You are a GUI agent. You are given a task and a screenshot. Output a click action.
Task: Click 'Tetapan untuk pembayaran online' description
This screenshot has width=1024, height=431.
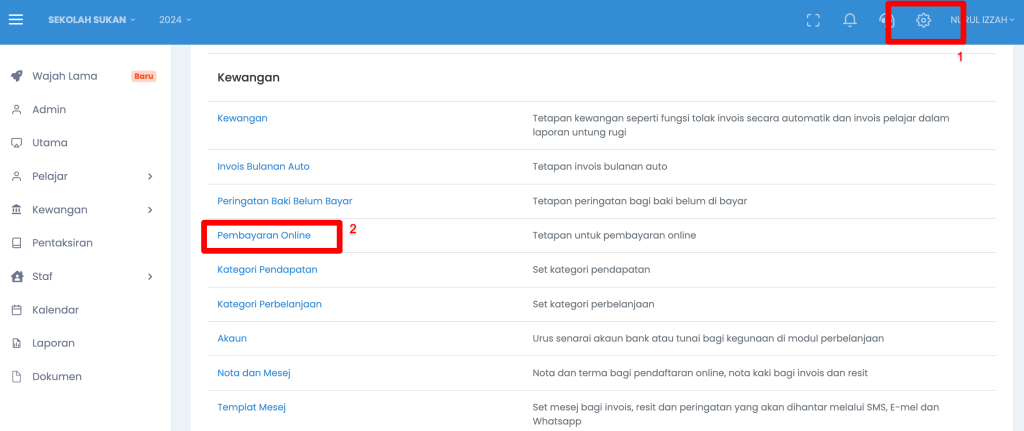(615, 235)
